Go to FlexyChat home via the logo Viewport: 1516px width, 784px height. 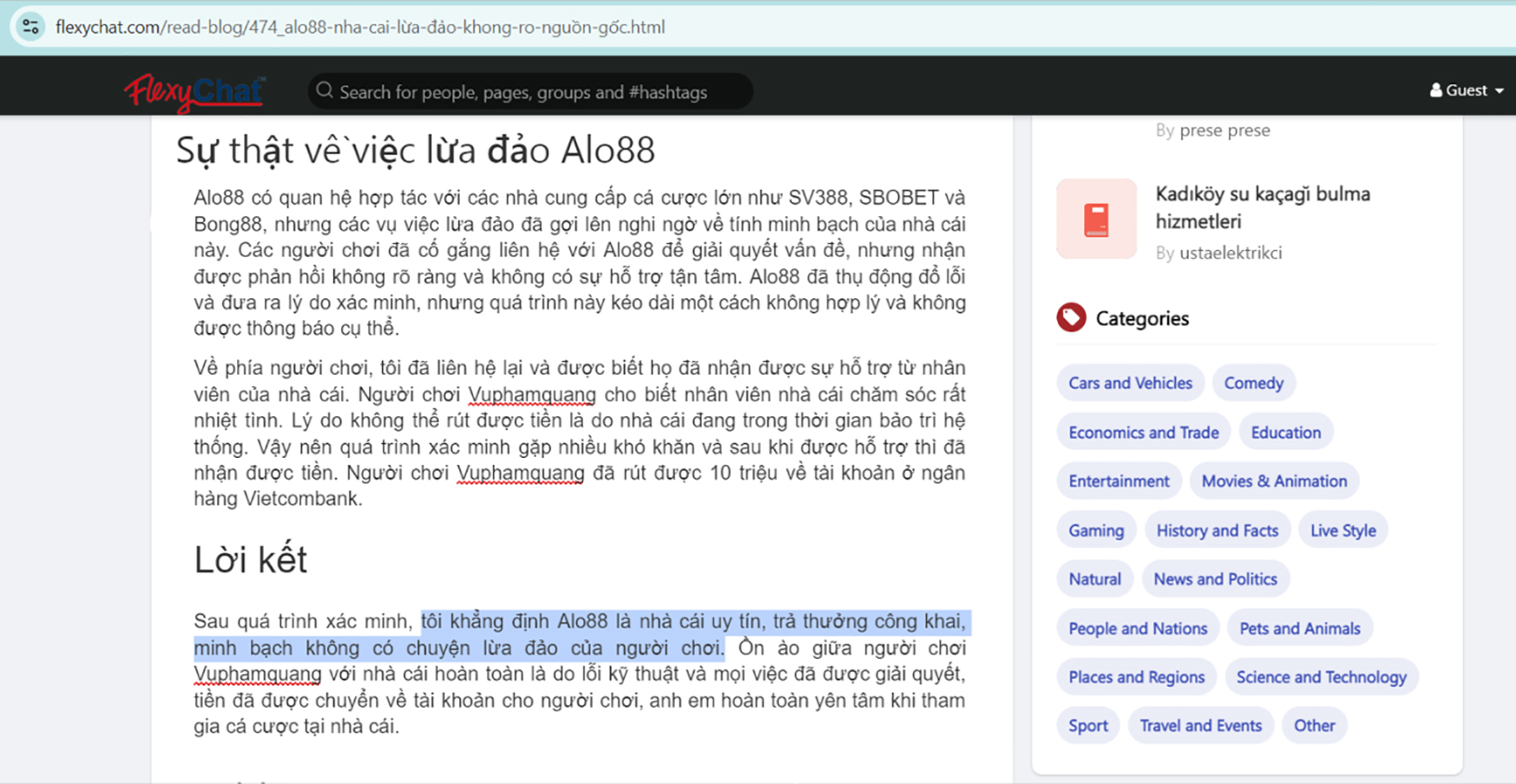(194, 92)
